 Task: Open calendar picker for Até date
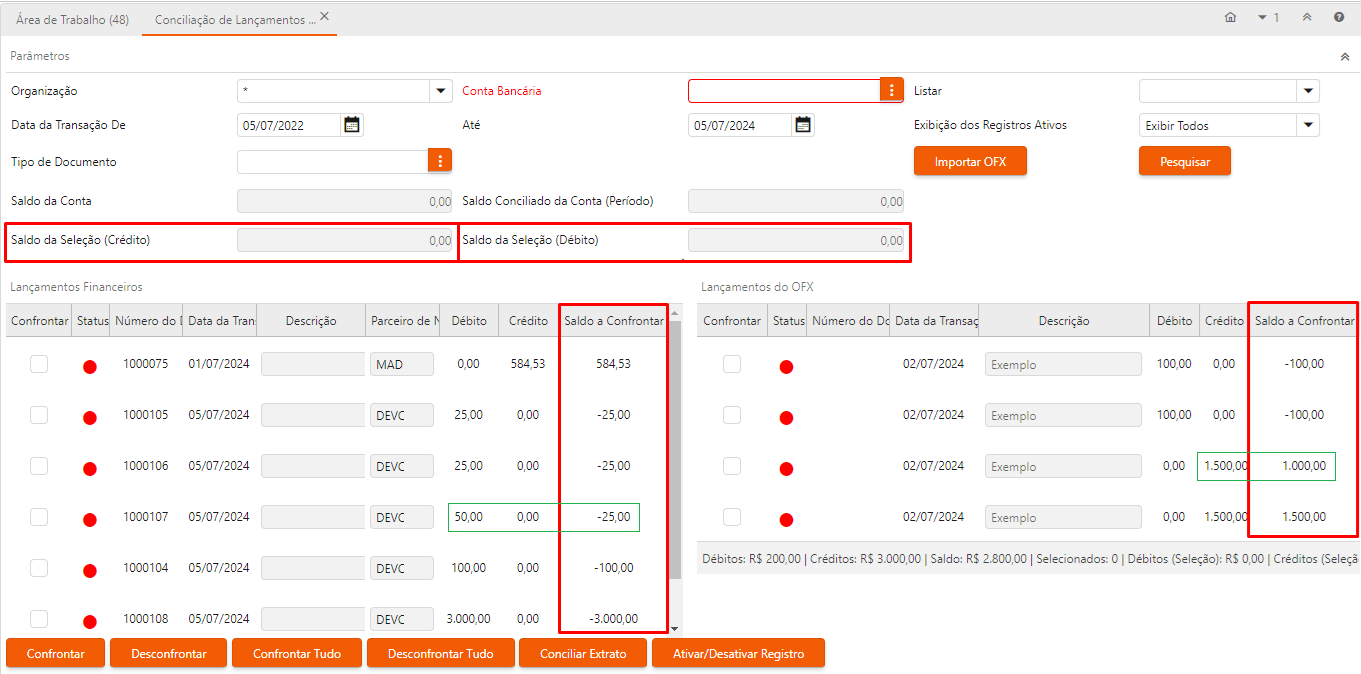802,125
